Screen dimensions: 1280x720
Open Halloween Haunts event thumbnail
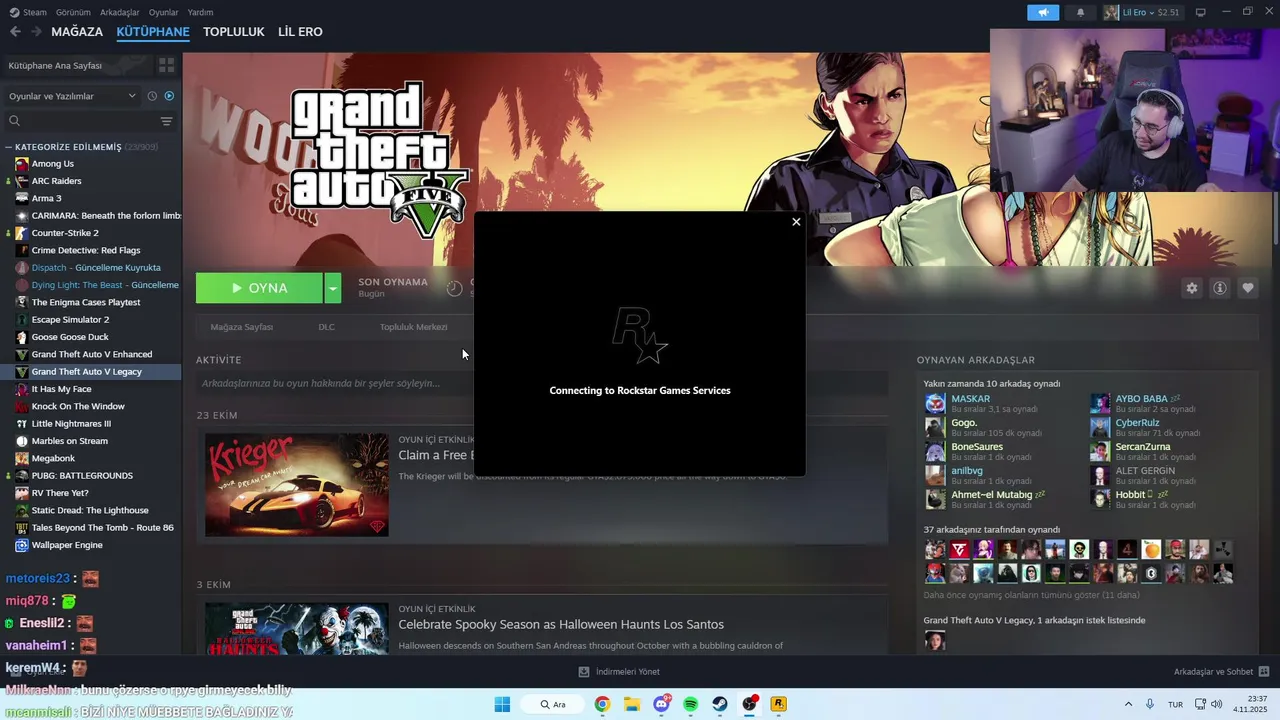click(x=297, y=628)
